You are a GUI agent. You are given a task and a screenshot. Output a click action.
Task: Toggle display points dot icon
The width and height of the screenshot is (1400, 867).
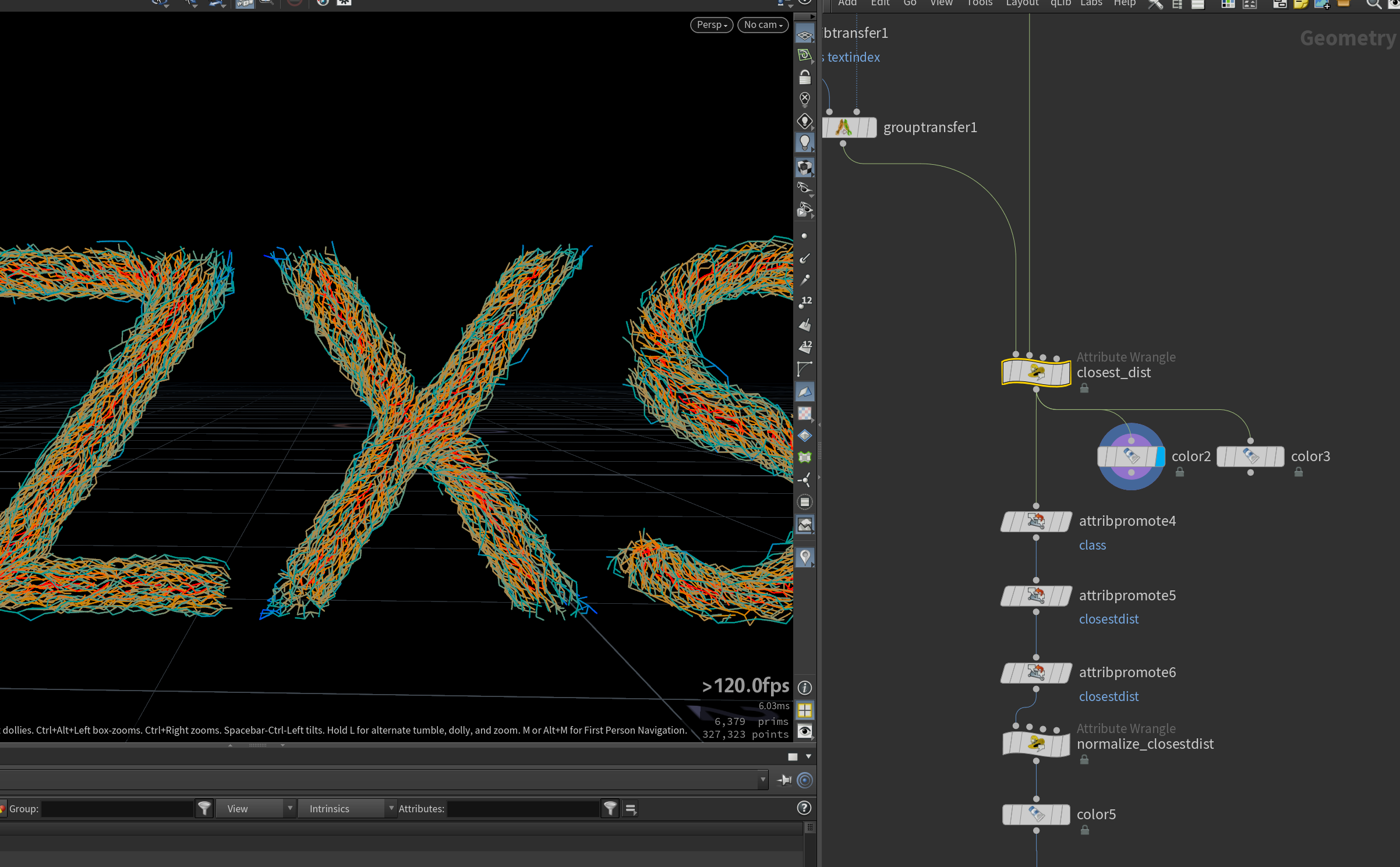[x=805, y=236]
